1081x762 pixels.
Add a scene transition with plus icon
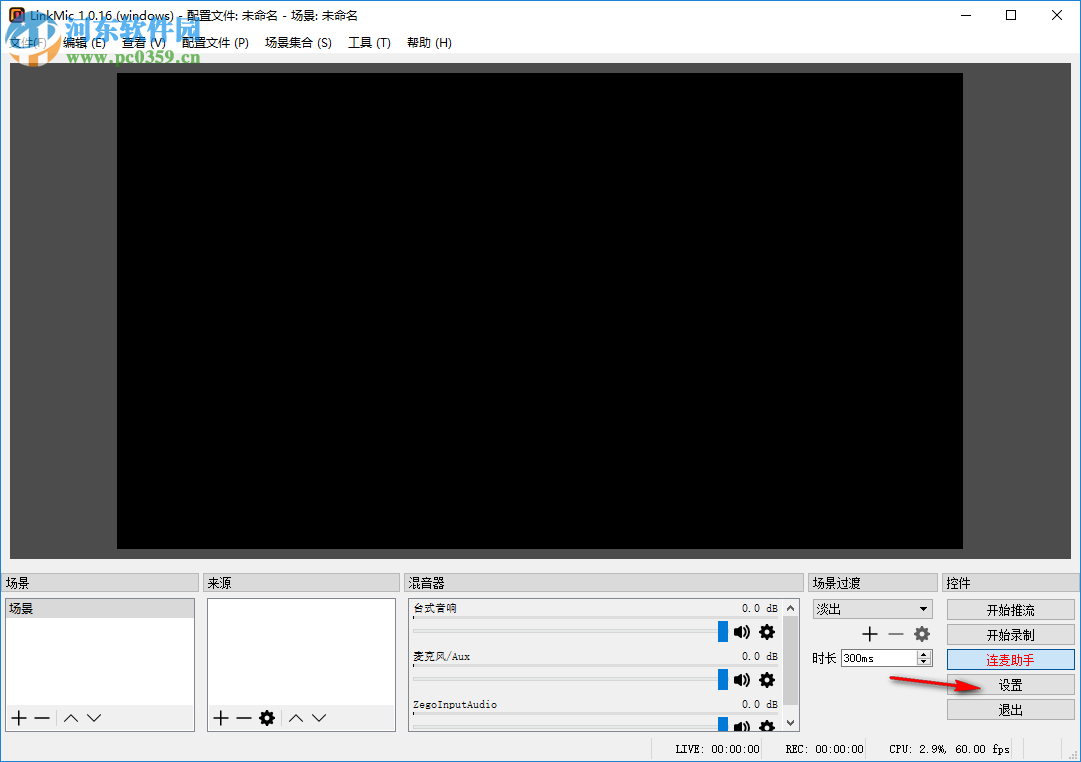click(x=869, y=633)
